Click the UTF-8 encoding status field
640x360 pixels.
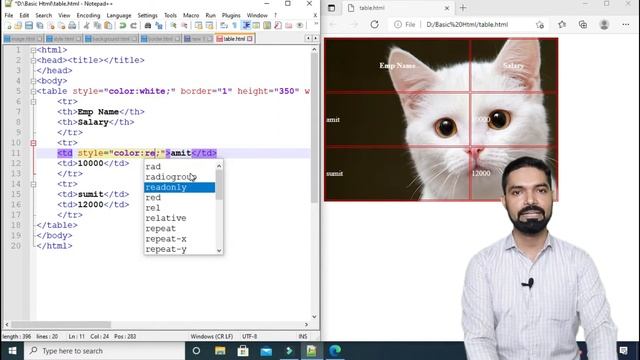pos(249,336)
